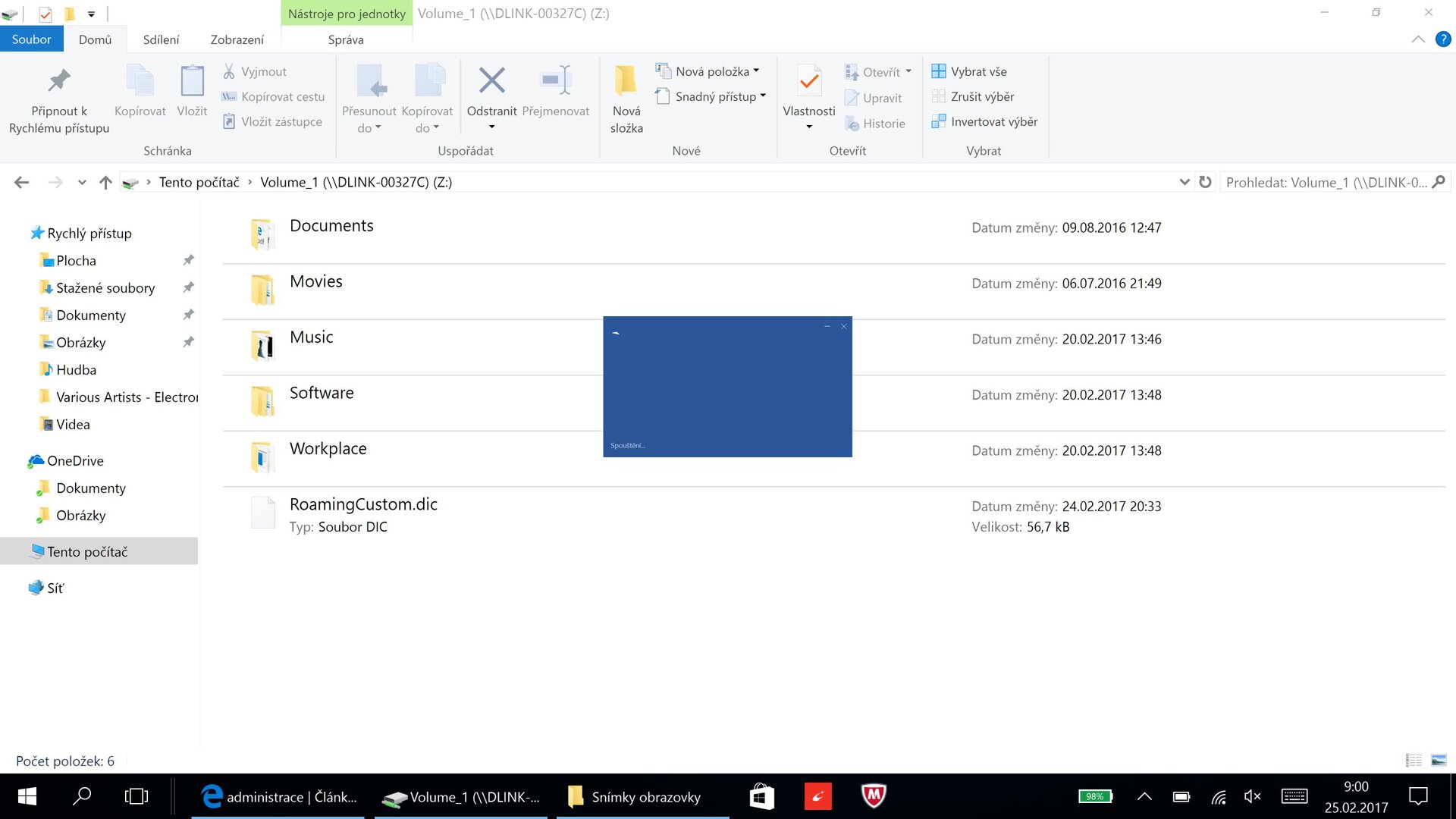Click the Nová složka new folder icon
The width and height of the screenshot is (1456, 819).
[x=626, y=80]
